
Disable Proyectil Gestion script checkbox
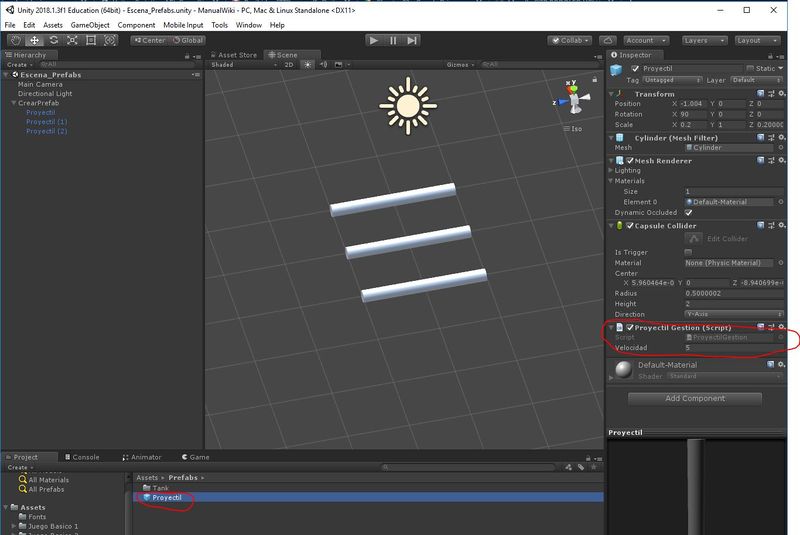coord(630,327)
